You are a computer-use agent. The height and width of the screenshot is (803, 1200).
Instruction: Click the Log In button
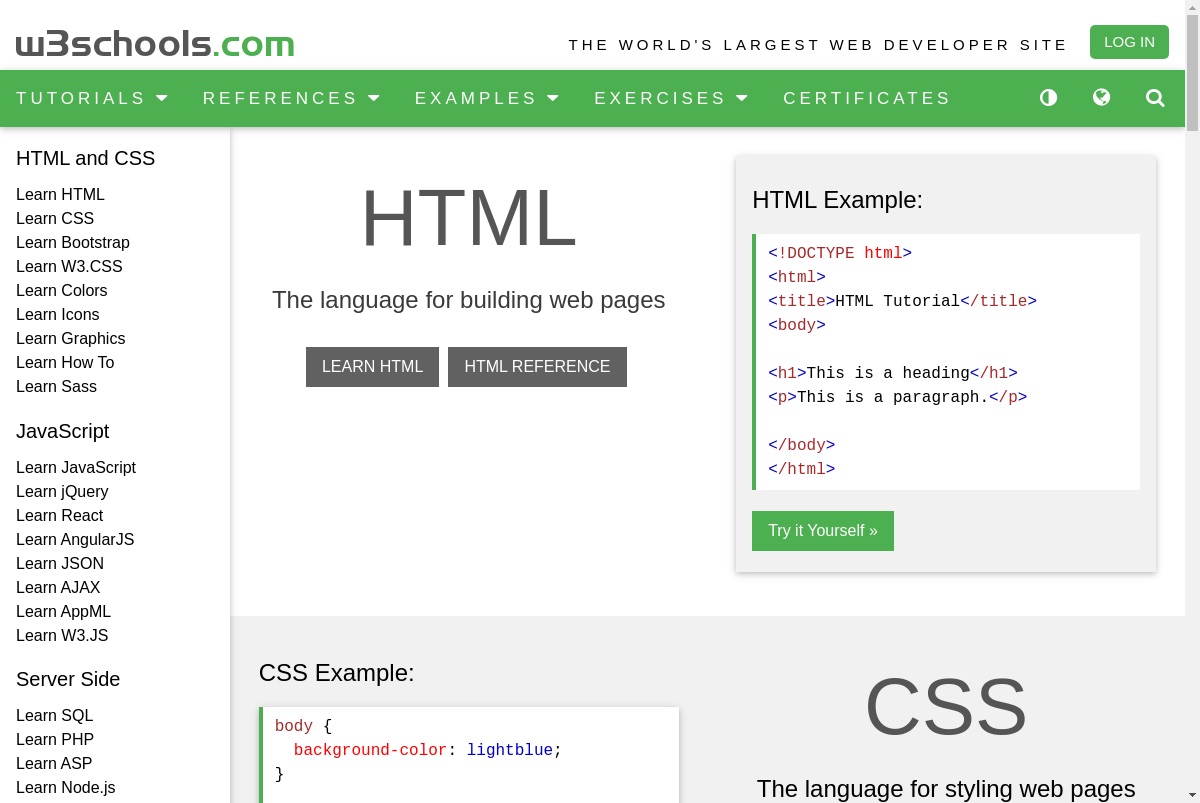pyautogui.click(x=1129, y=42)
